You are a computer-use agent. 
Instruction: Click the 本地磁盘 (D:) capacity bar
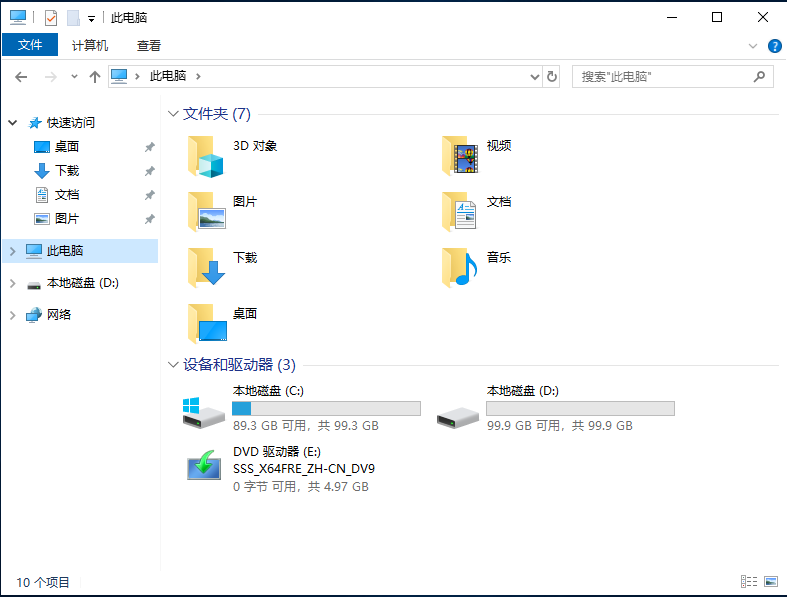click(x=580, y=408)
